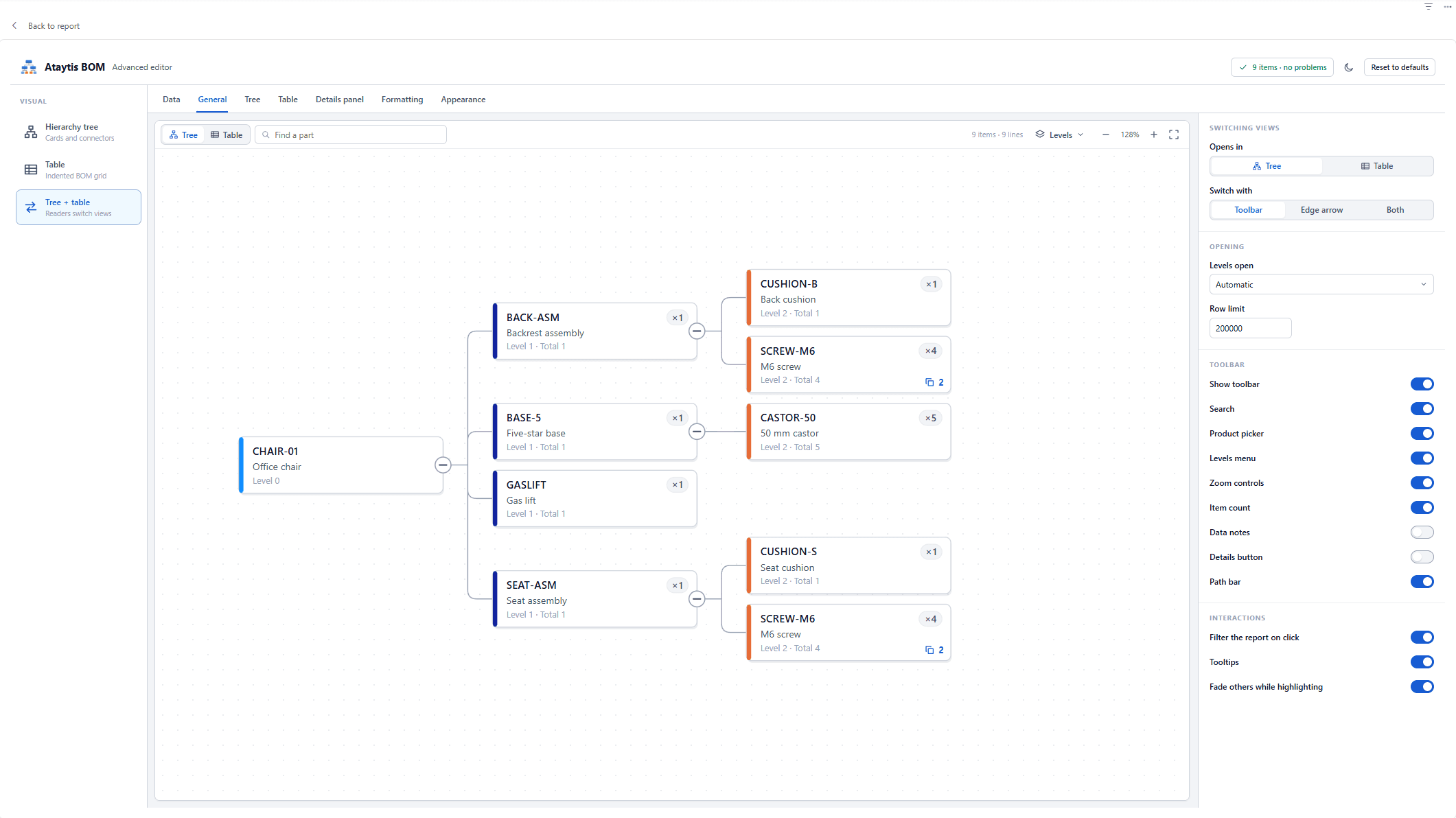This screenshot has height=818, width=1456.
Task: Click the x1 quantity badge on GASLIFT
Action: pyautogui.click(x=678, y=485)
